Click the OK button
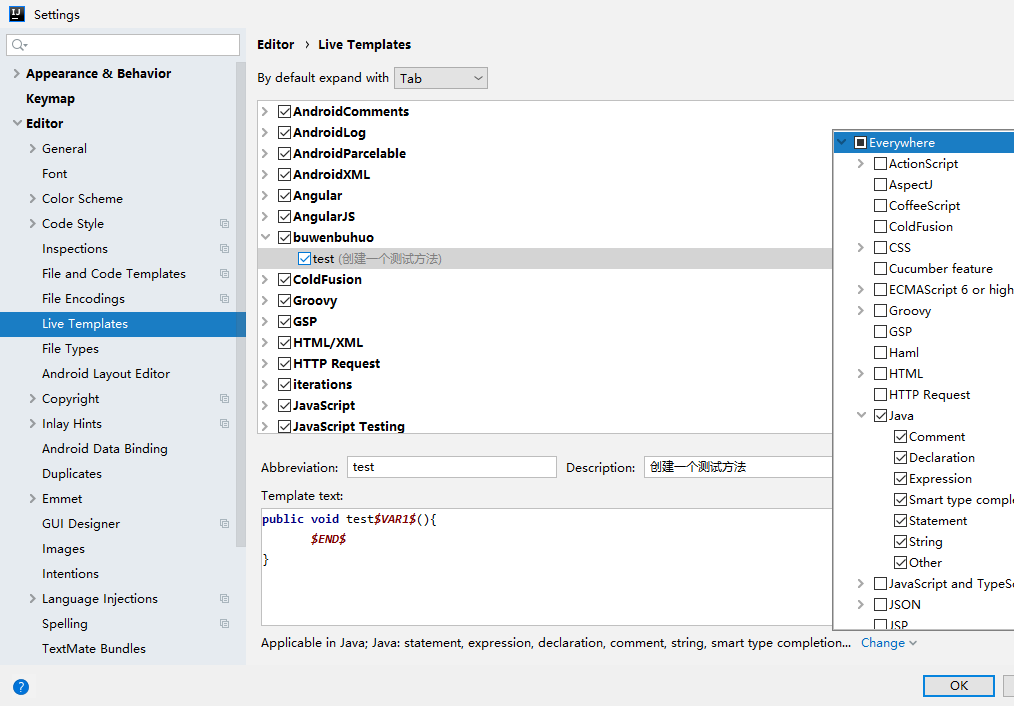The image size is (1014, 706). pos(958,686)
